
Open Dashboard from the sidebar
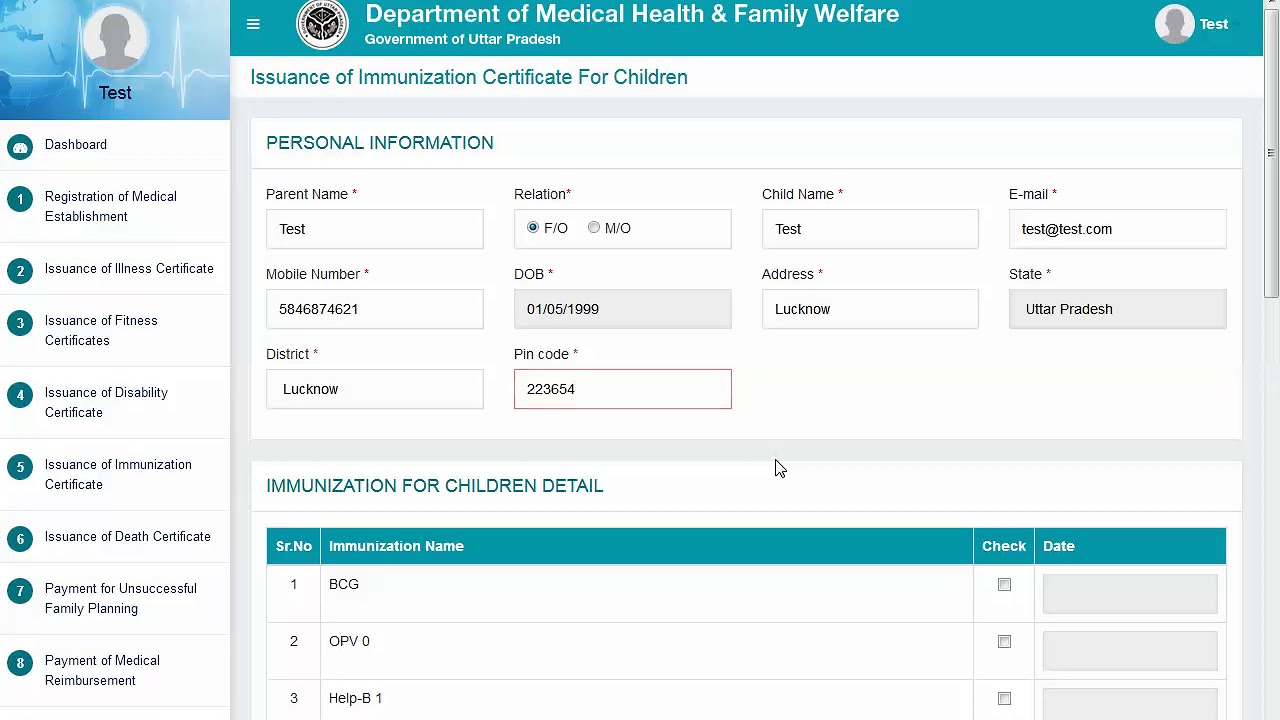tap(76, 144)
